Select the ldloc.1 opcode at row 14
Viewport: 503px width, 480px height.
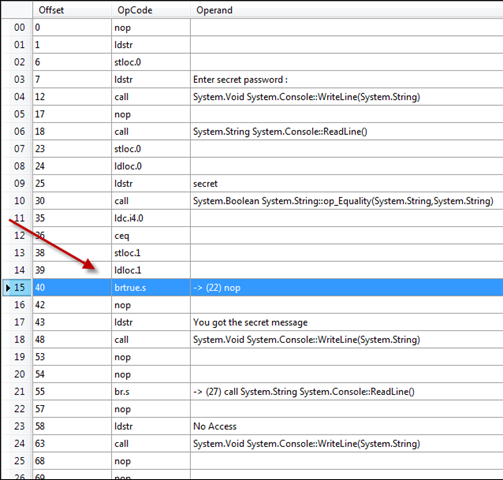point(151,270)
